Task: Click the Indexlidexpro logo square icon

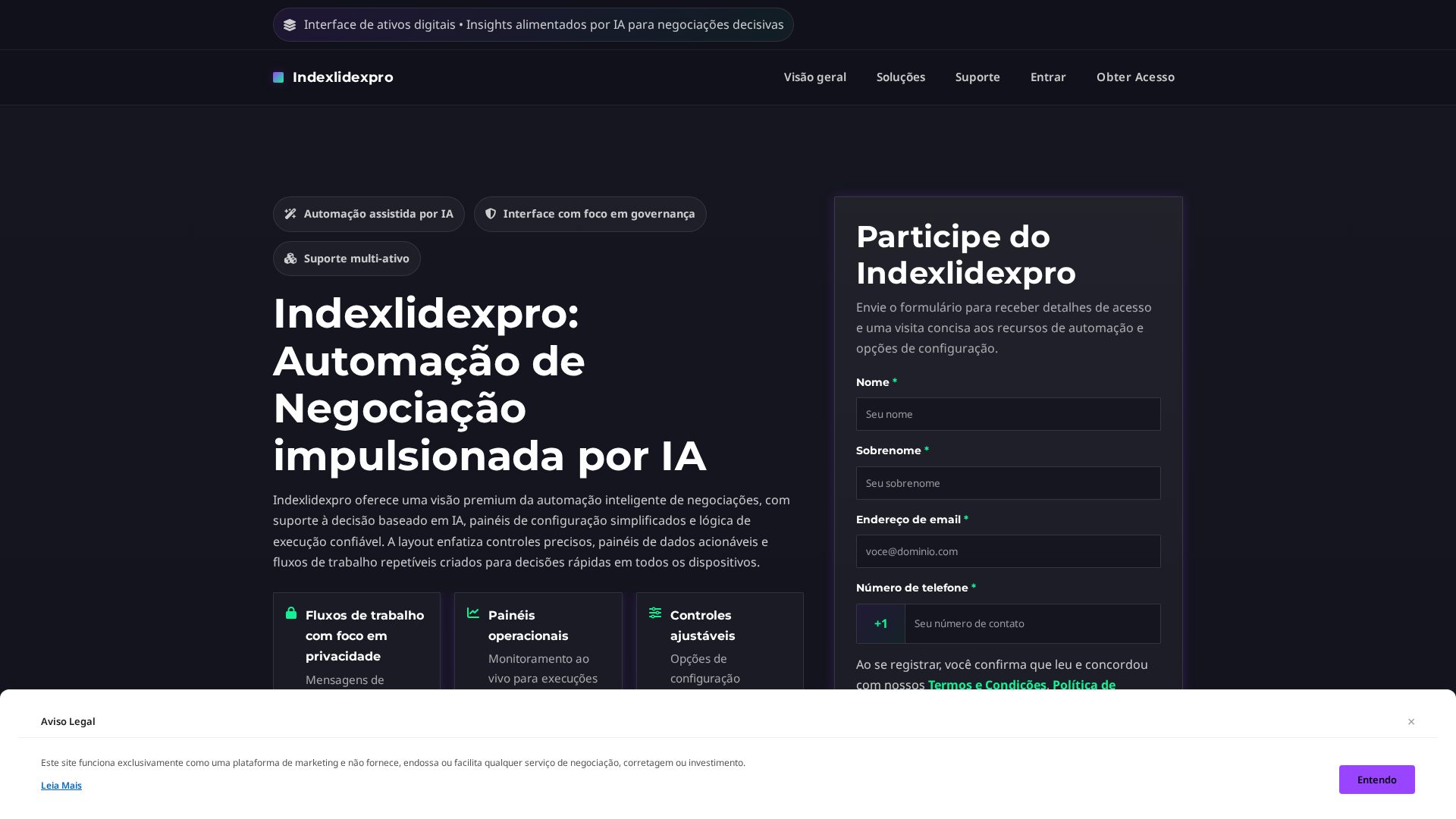Action: 278,77
